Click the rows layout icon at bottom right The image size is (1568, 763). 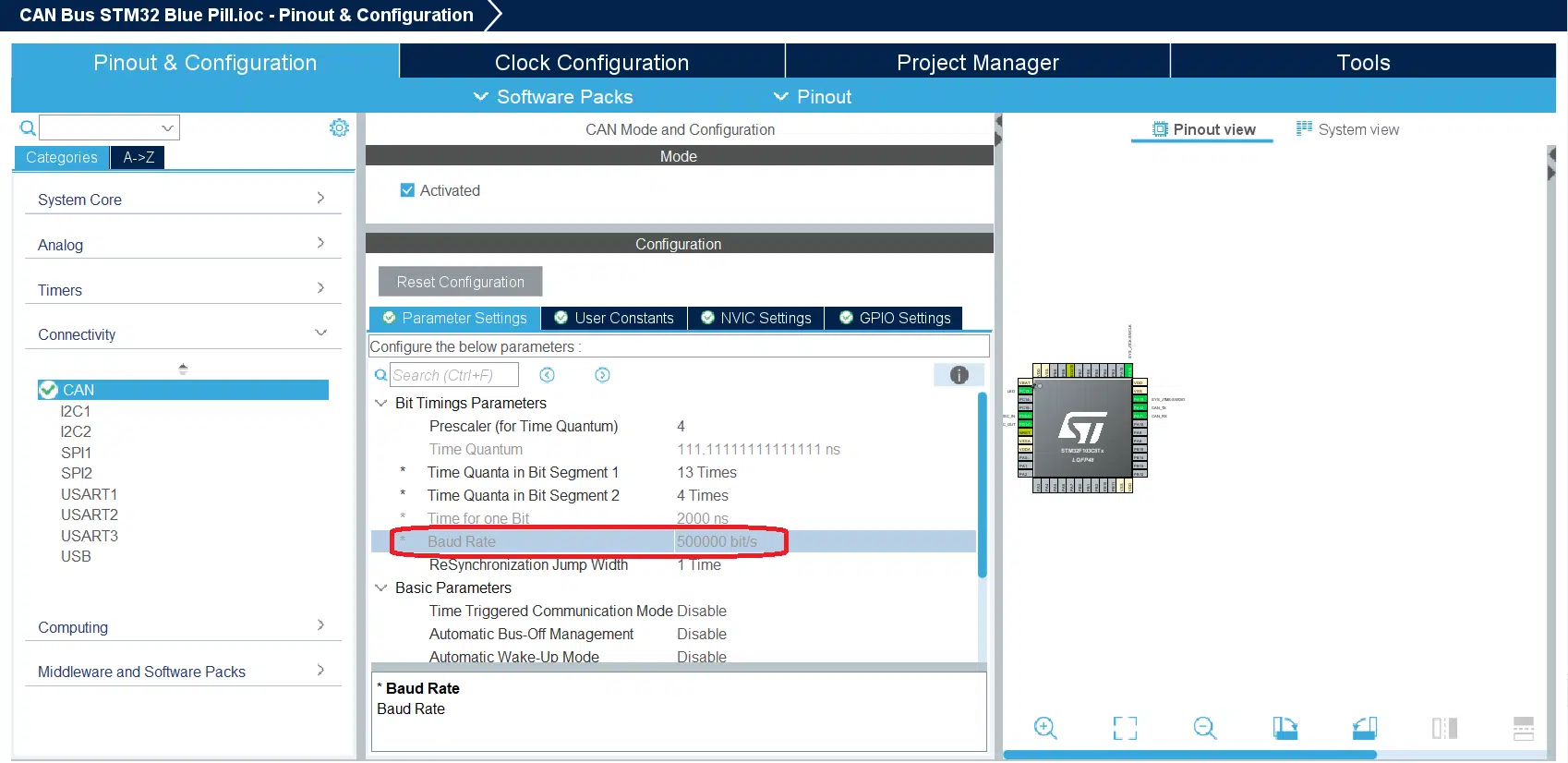[1524, 728]
